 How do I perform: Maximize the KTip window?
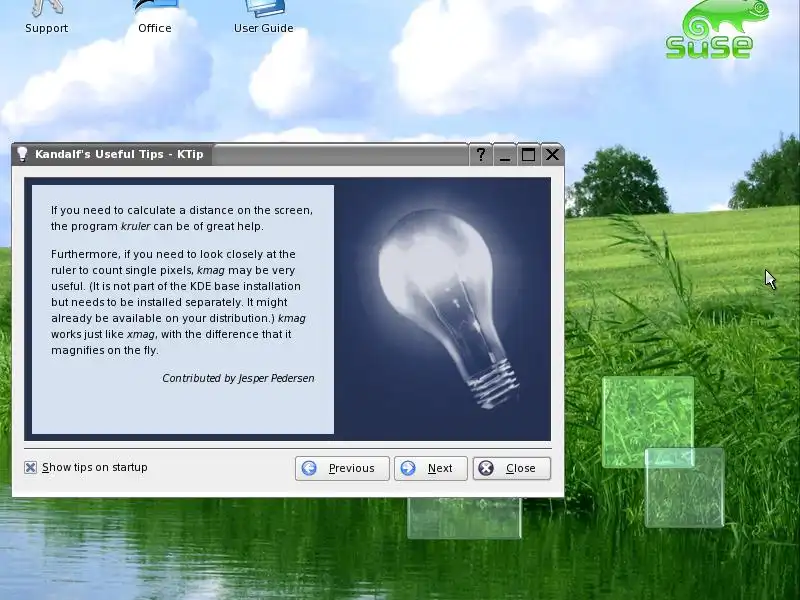click(x=528, y=155)
